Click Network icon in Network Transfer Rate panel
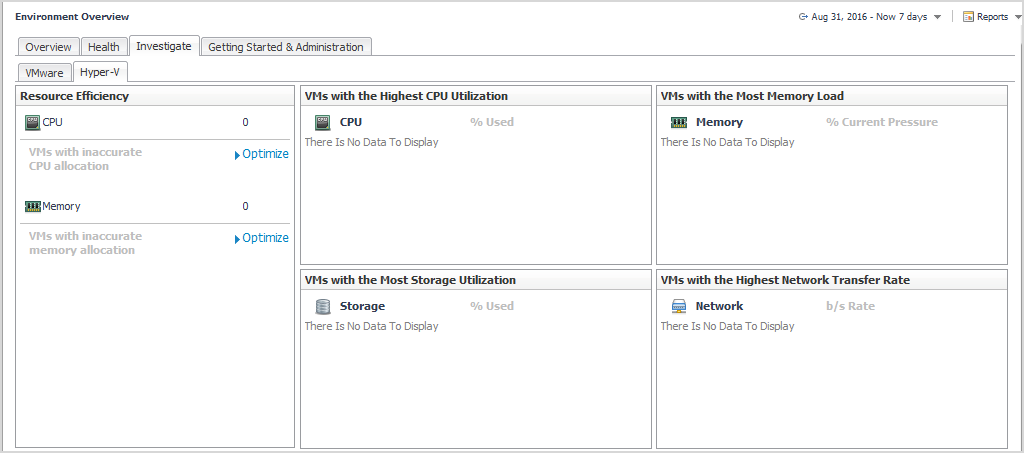 [x=679, y=307]
